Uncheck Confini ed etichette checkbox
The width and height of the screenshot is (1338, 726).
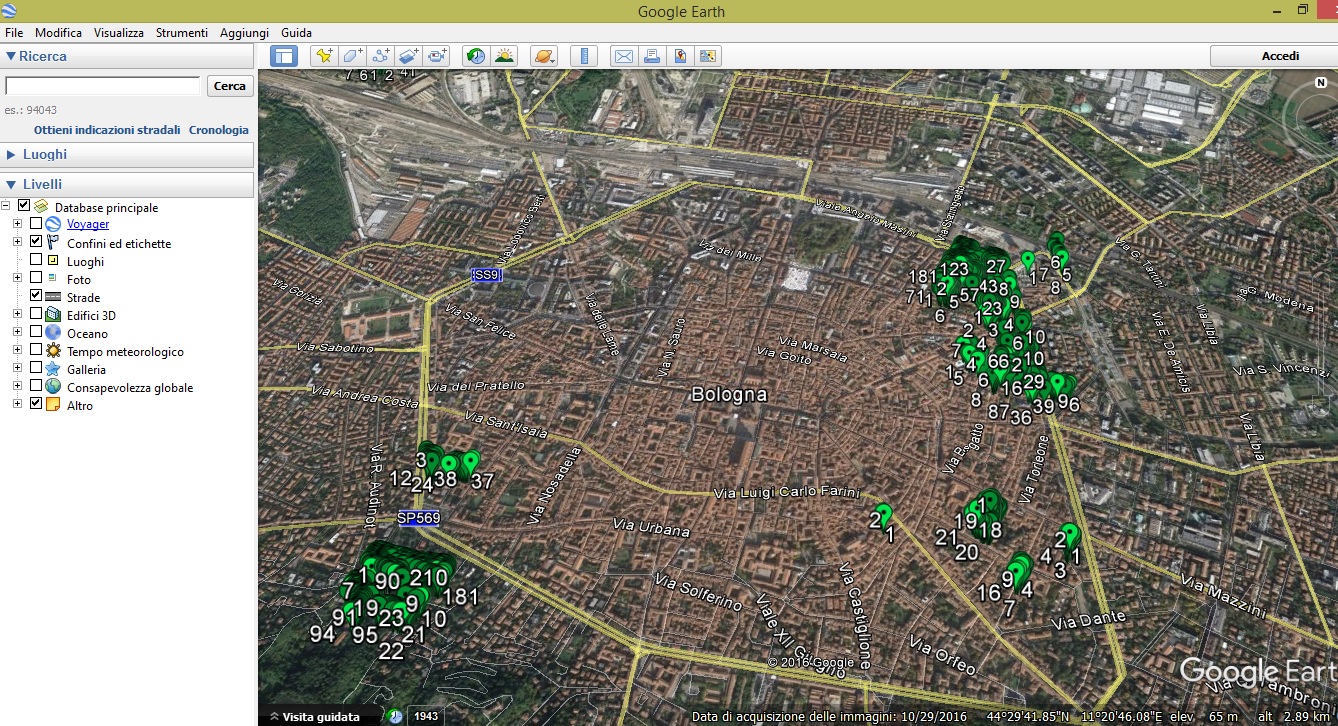click(x=36, y=242)
